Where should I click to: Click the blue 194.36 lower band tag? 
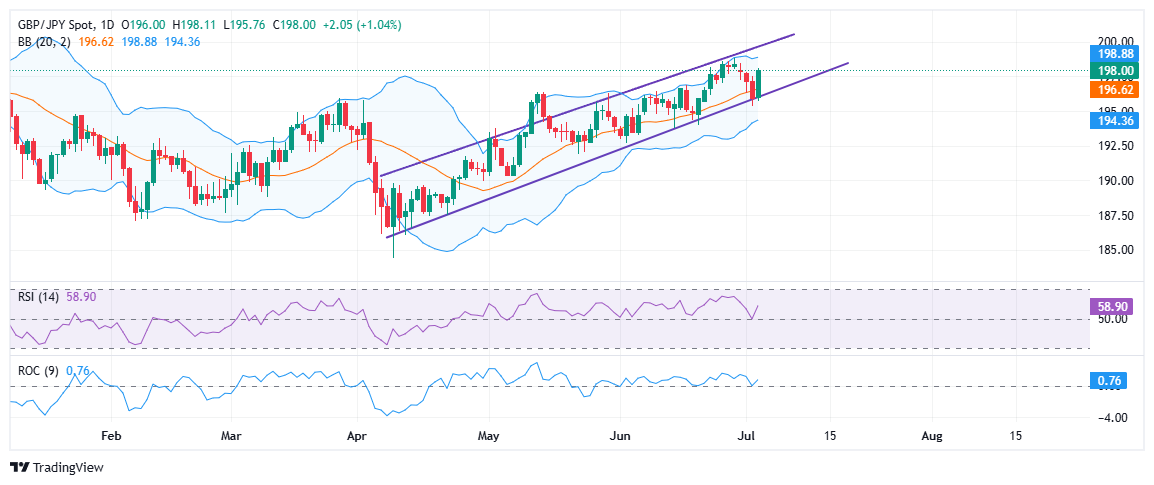[1114, 121]
